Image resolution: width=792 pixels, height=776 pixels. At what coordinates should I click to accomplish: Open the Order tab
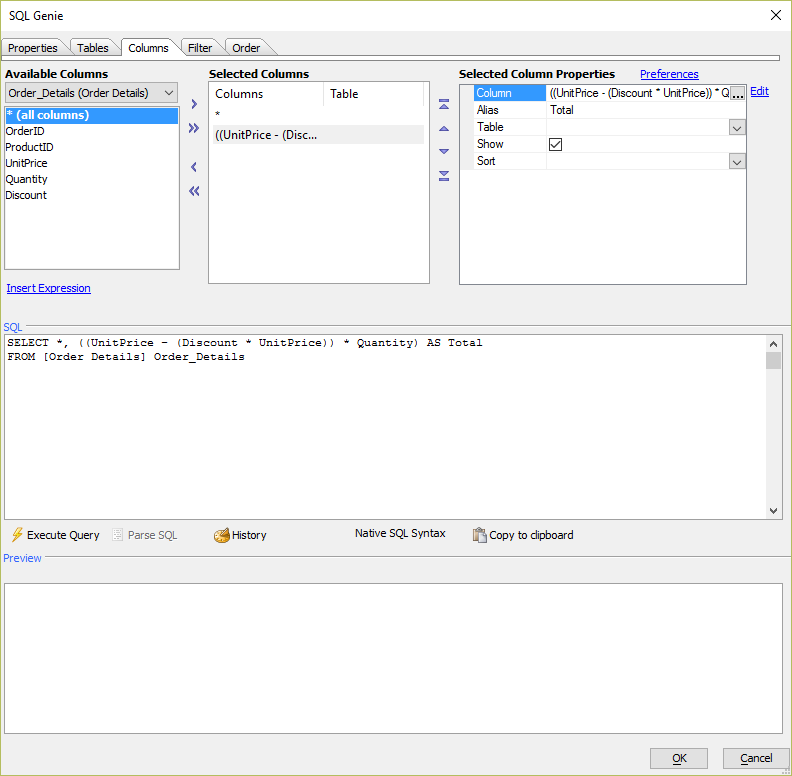[246, 48]
